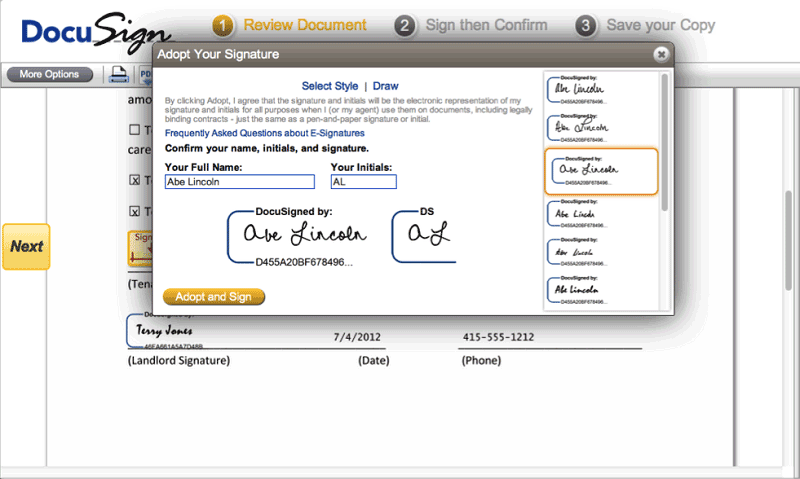Click the DocuSign logo
This screenshot has height=479, width=800.
96,32
